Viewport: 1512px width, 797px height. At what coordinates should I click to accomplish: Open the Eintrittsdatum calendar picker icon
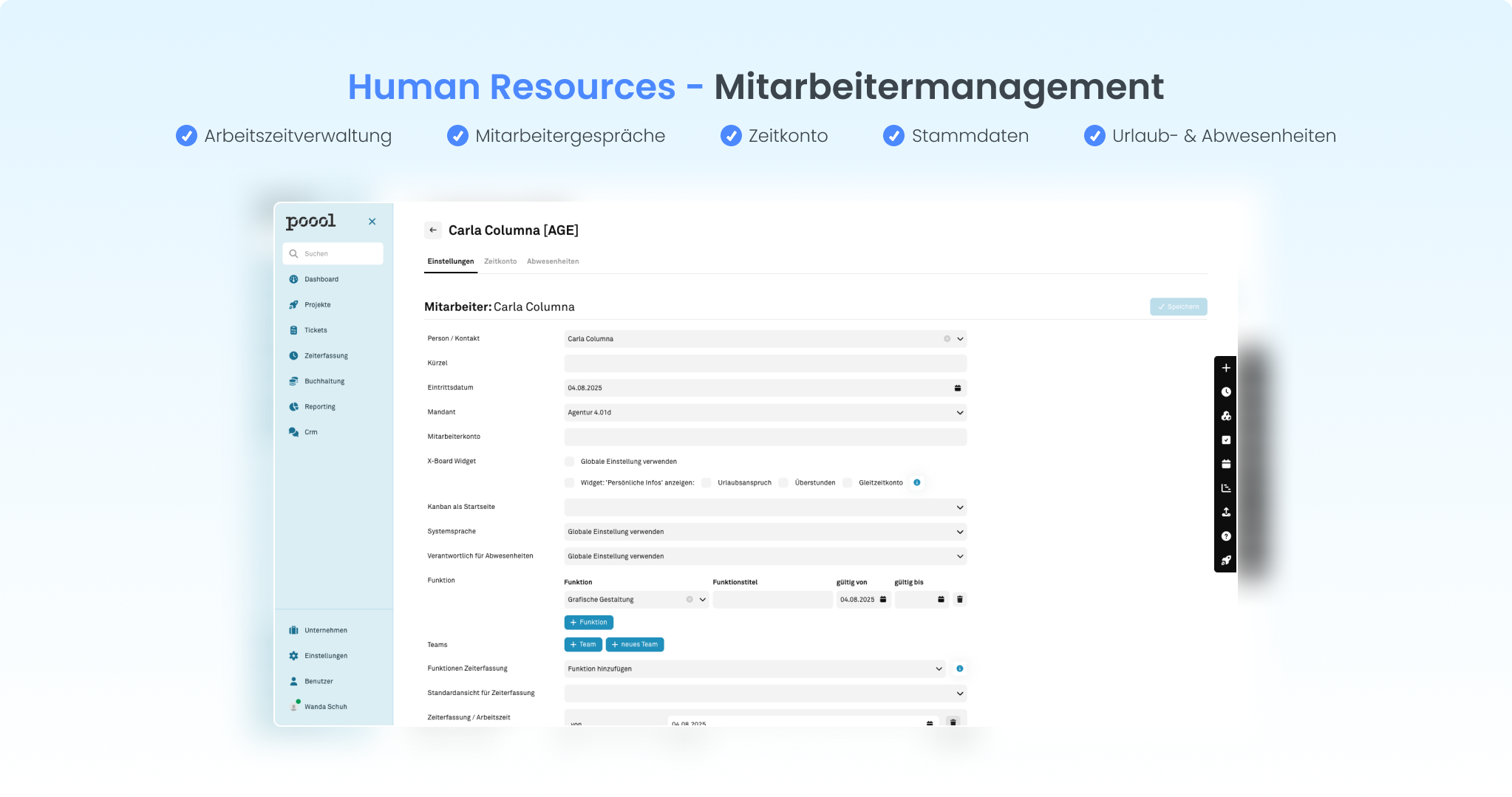pyautogui.click(x=958, y=388)
